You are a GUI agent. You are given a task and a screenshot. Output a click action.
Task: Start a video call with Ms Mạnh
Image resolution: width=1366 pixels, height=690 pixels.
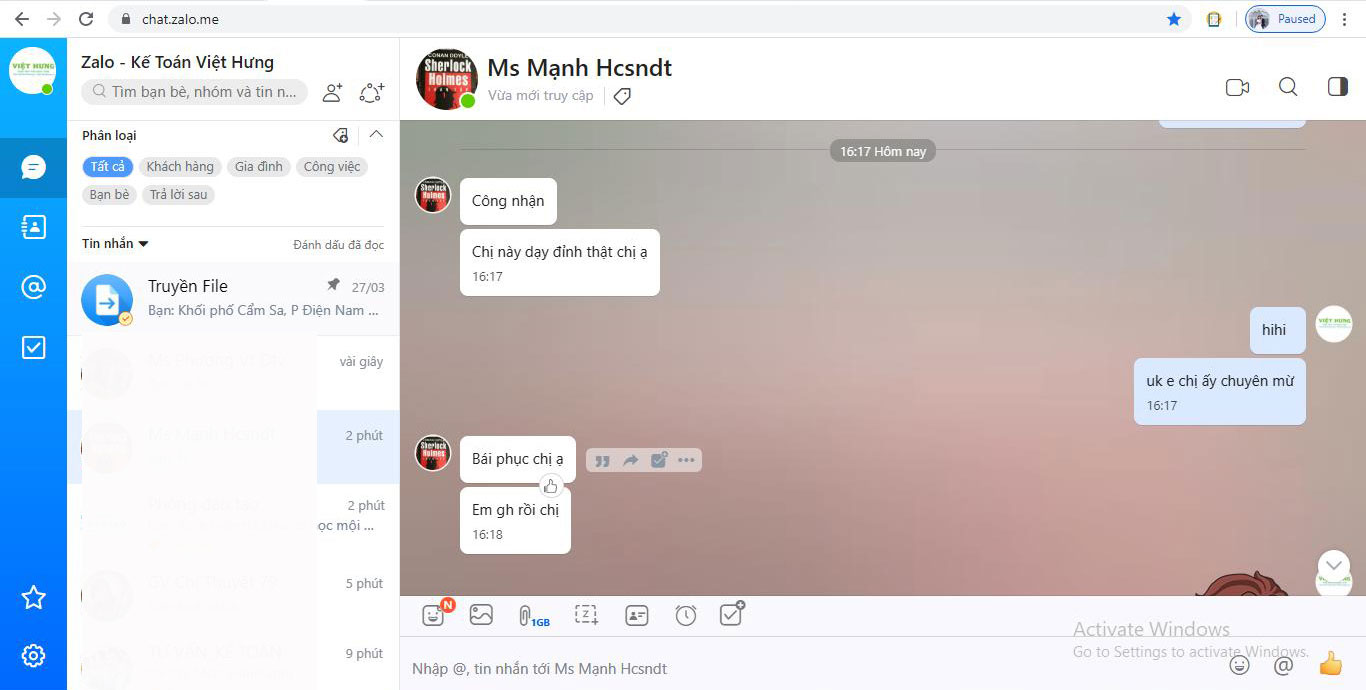tap(1237, 88)
